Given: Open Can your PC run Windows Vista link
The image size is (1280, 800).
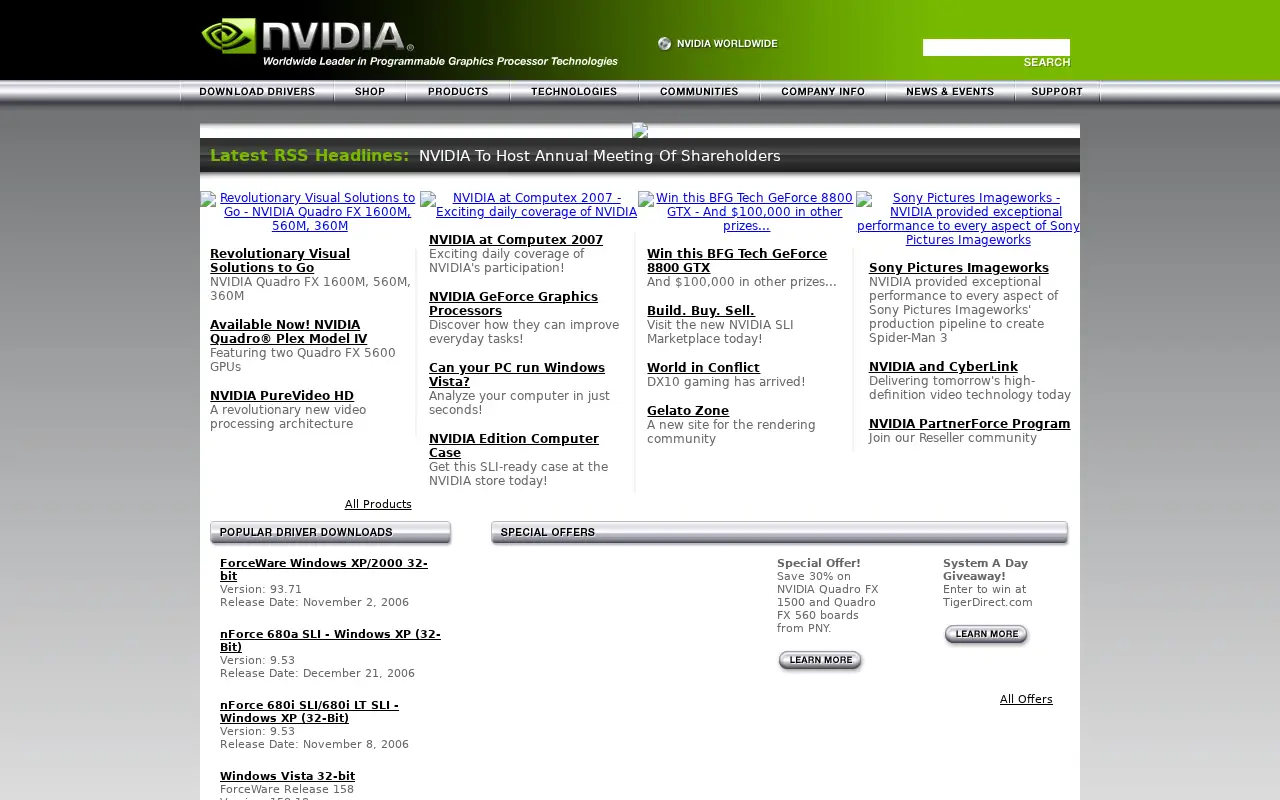Looking at the screenshot, I should 517,375.
